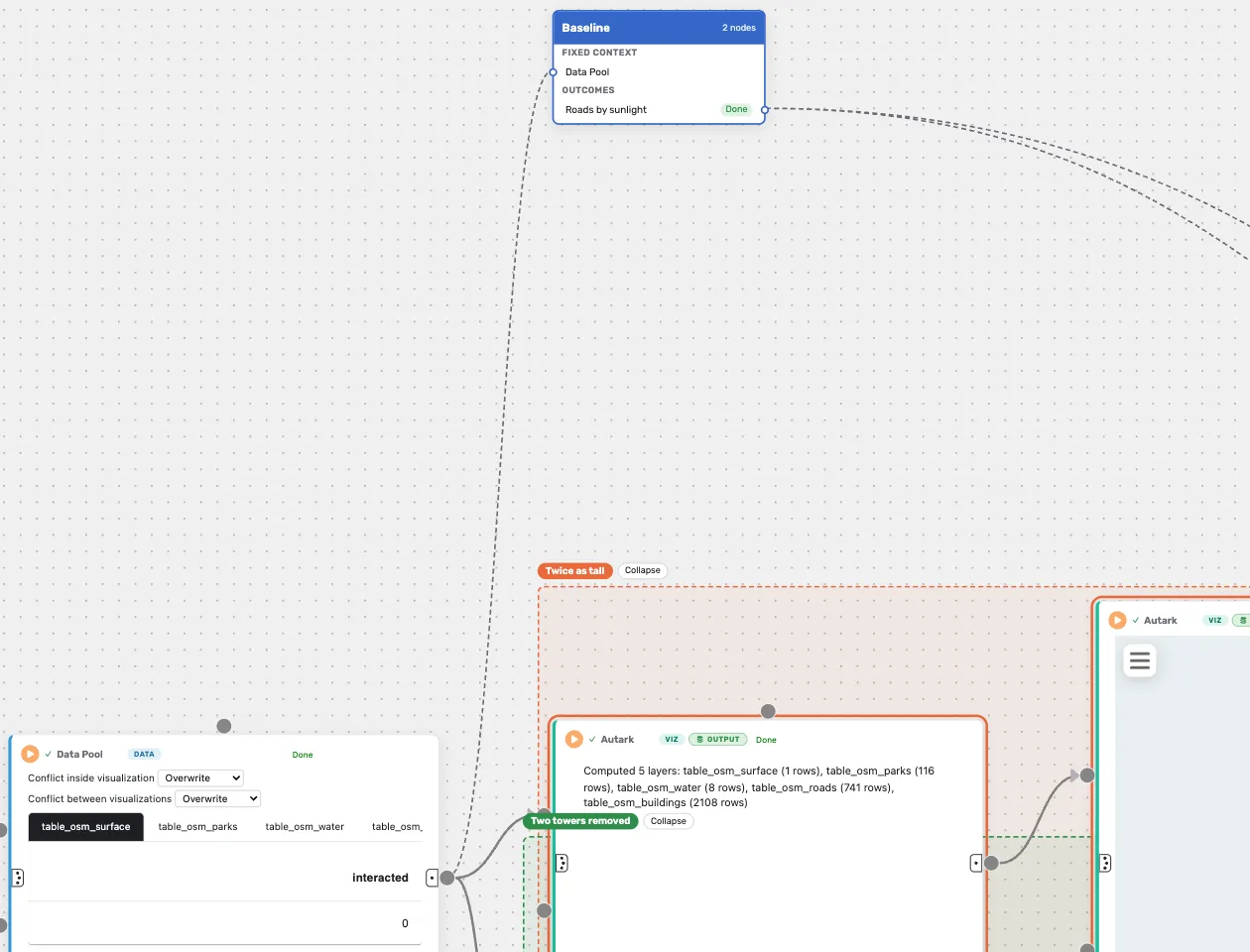Viewport: 1250px width, 952px height.
Task: Click the 2 nodes count in Baseline header
Action: (x=739, y=28)
